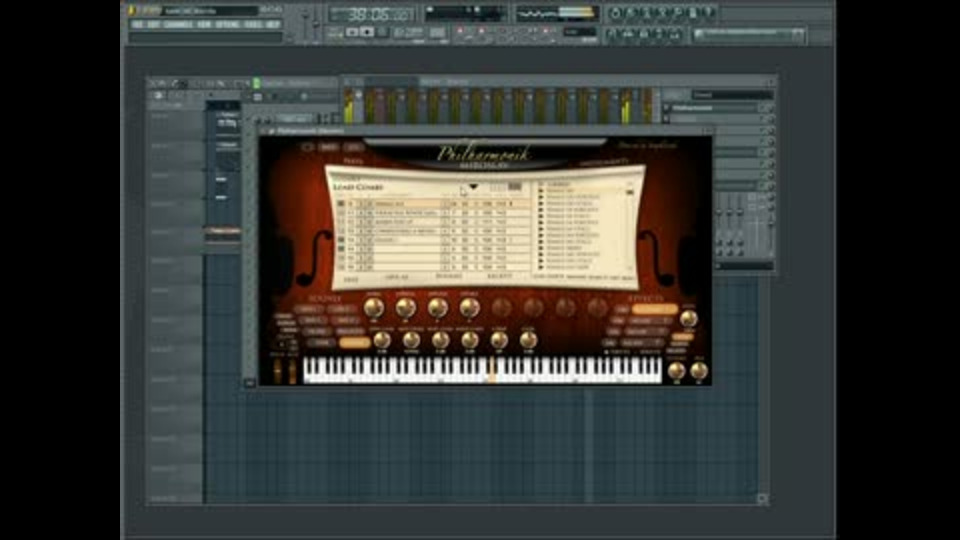
Task: Expand the second folder in instrument browser
Action: click(541, 197)
